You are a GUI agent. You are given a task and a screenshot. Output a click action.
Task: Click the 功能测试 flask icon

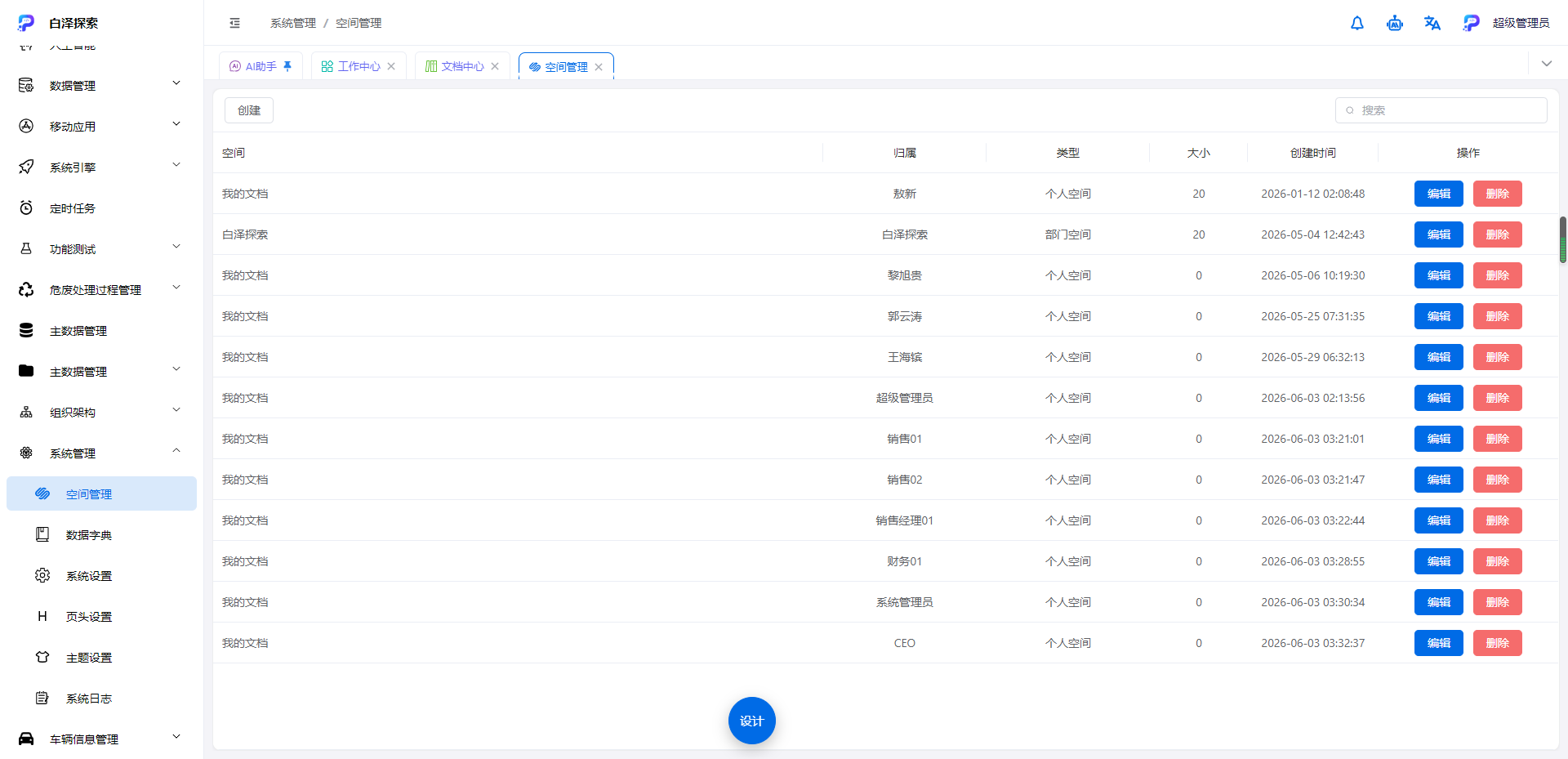coord(26,248)
